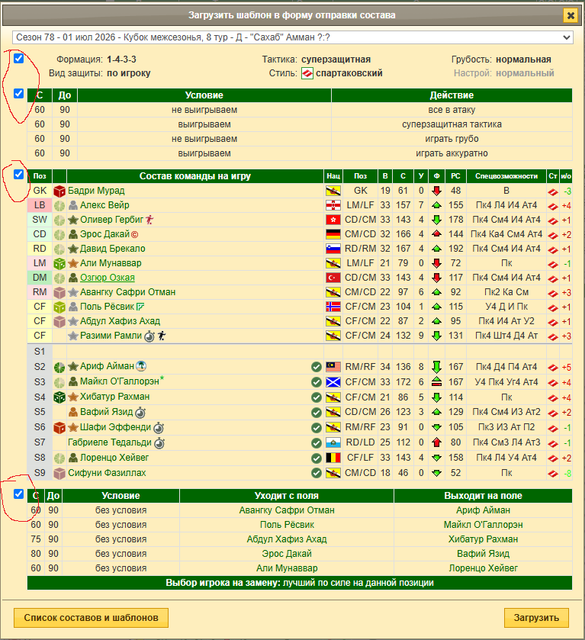Click the Turkish flag for Озгюр Озкая

click(x=333, y=278)
